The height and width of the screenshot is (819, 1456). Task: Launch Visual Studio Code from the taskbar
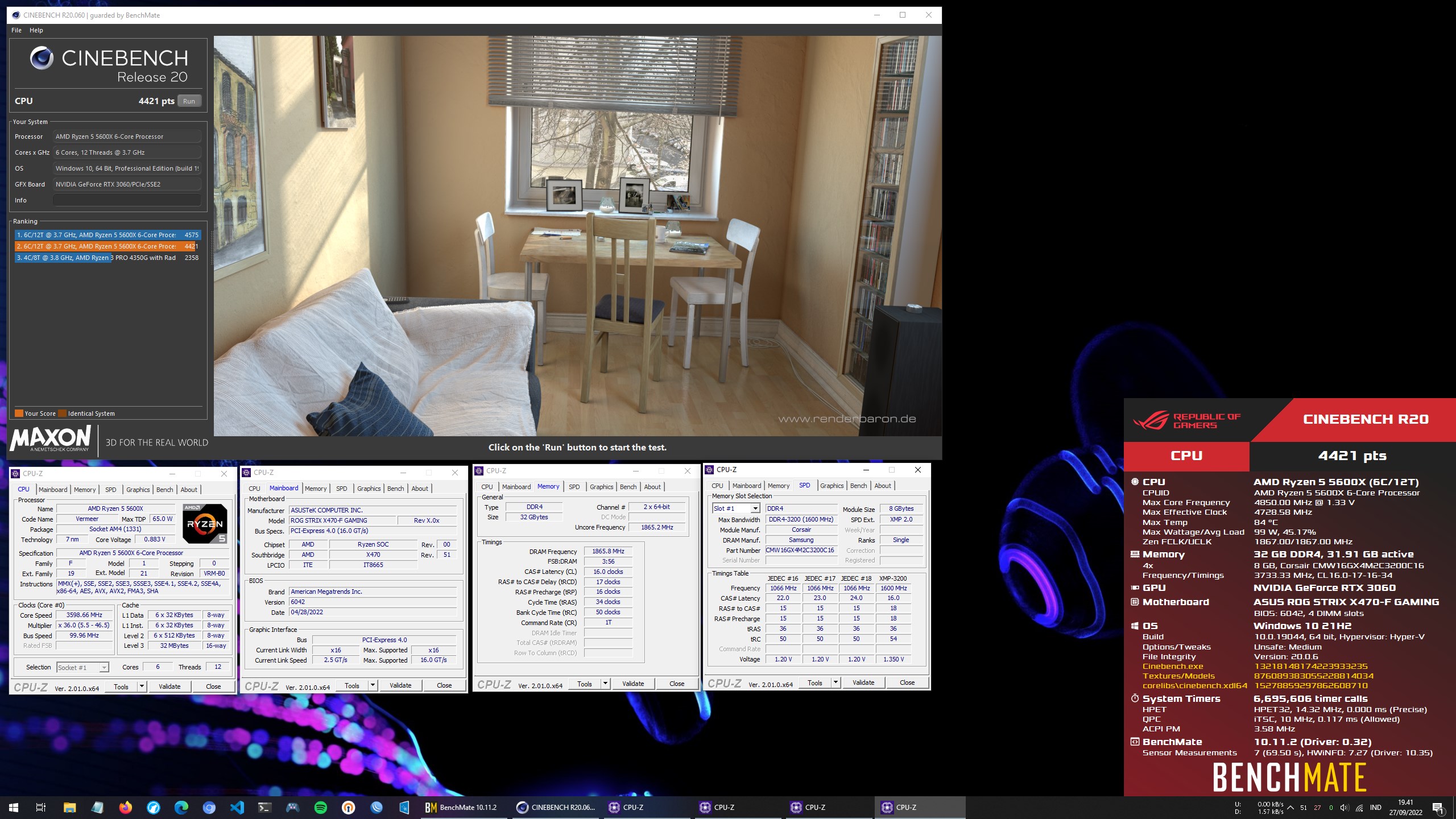tap(237, 807)
